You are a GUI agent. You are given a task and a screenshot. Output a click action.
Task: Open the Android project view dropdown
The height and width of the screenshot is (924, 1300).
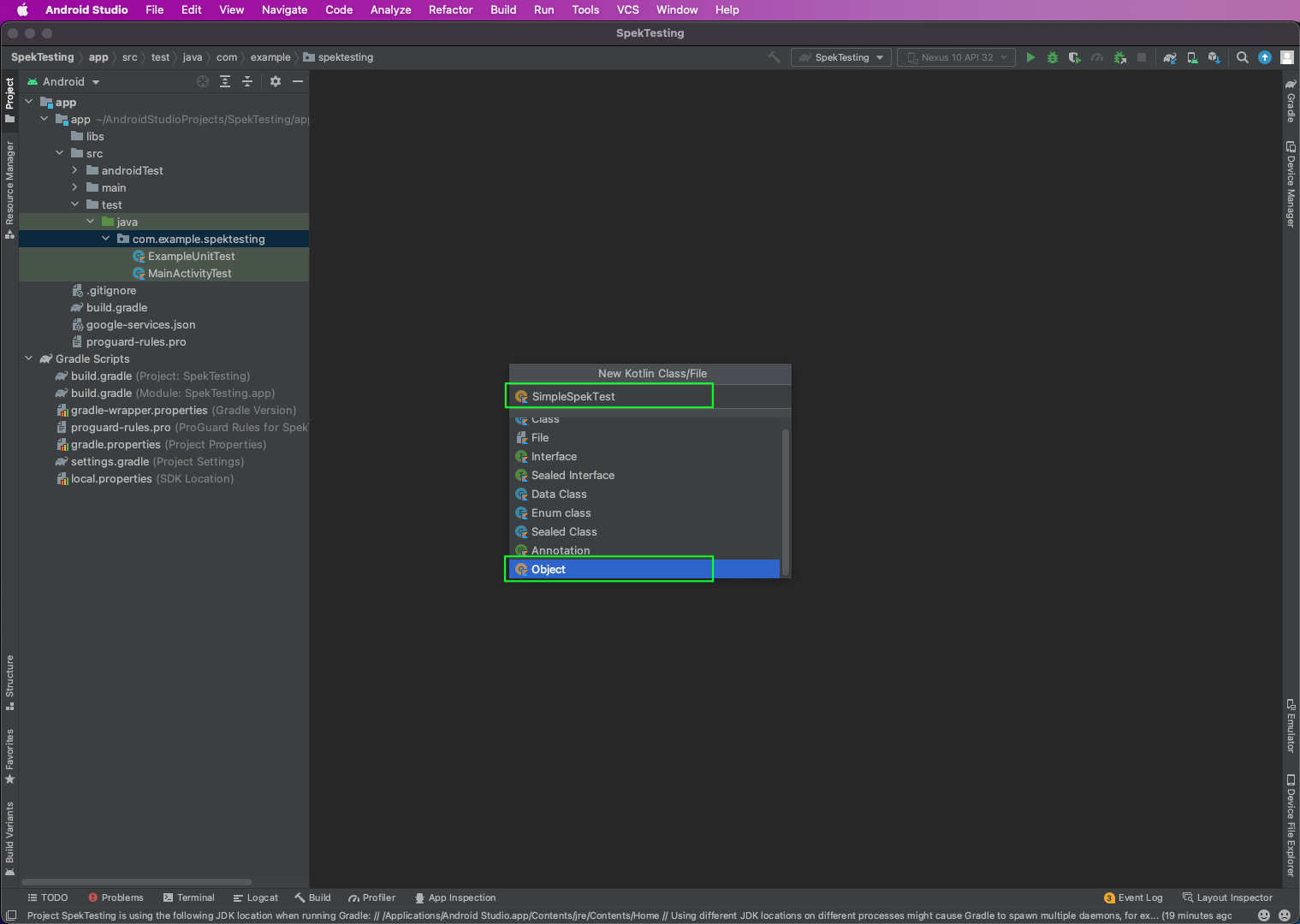(x=63, y=81)
